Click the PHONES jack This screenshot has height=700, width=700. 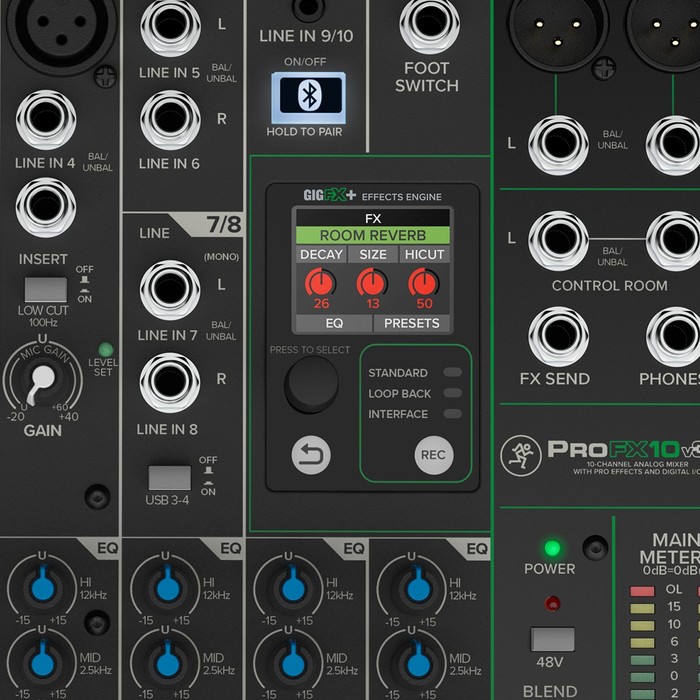(675, 336)
